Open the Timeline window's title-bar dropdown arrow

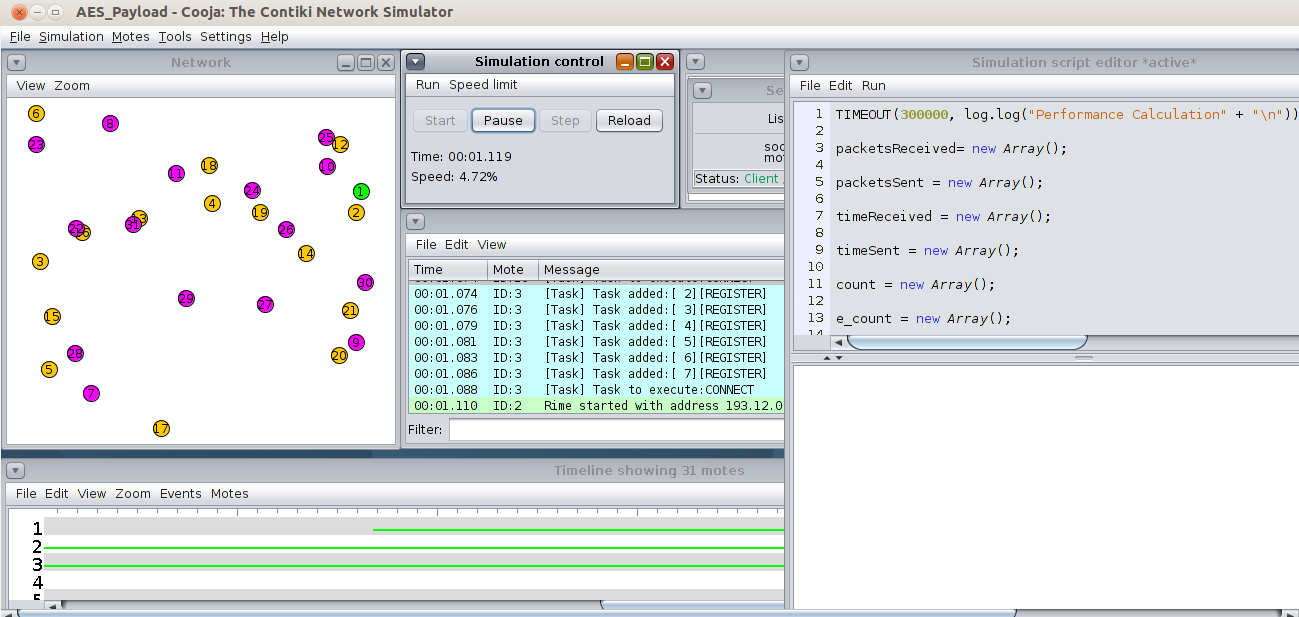16,470
